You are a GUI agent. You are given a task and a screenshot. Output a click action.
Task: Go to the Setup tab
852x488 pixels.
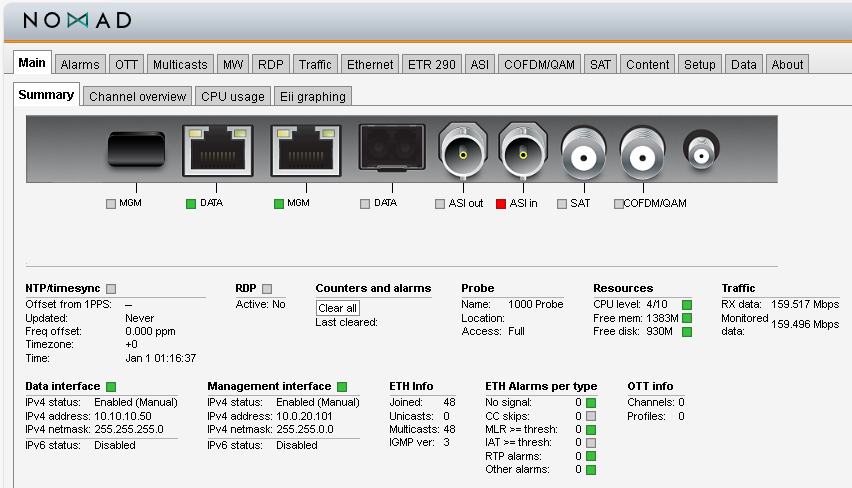(699, 64)
